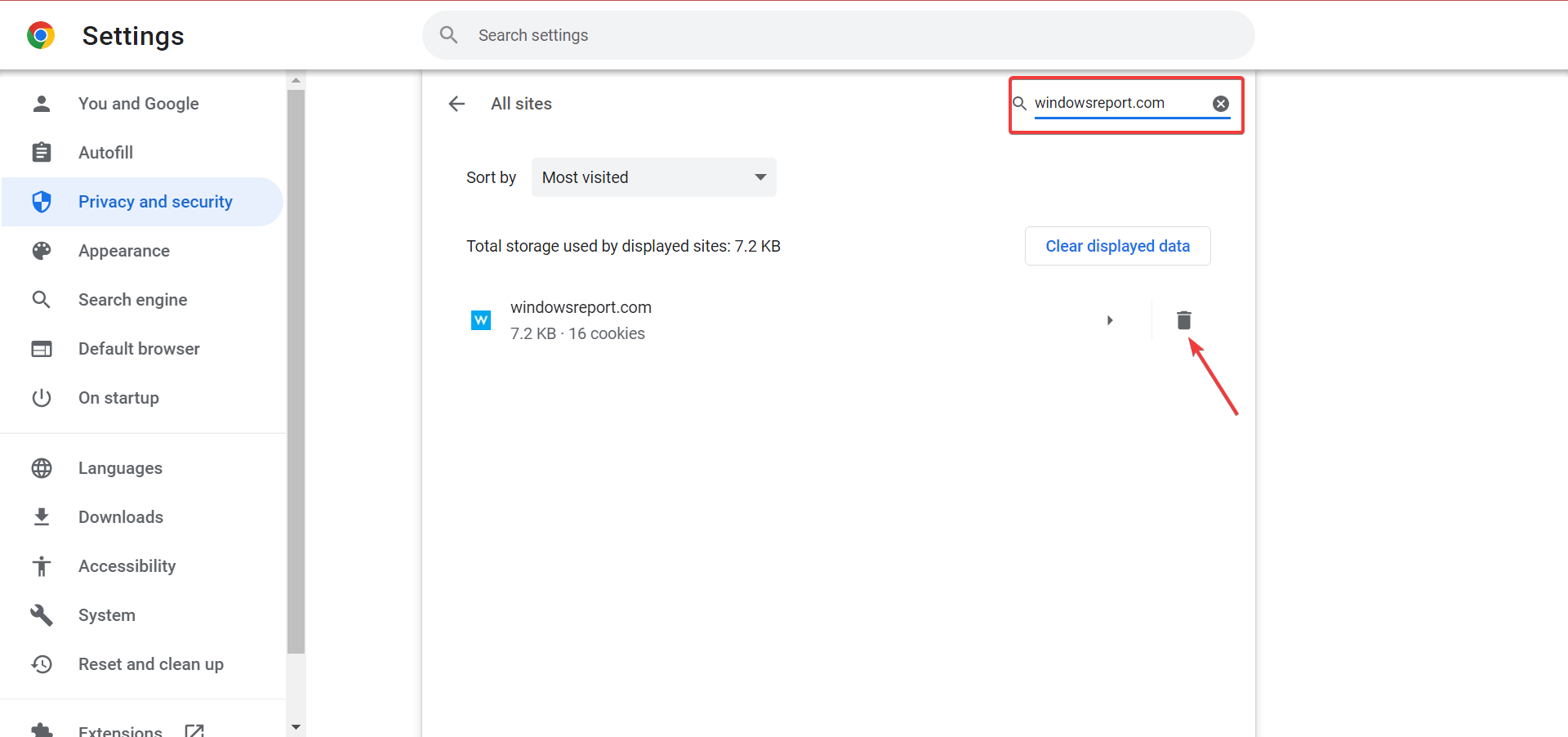The image size is (1568, 737).
Task: Delete windowsreport.com data with trash icon
Action: [x=1184, y=320]
